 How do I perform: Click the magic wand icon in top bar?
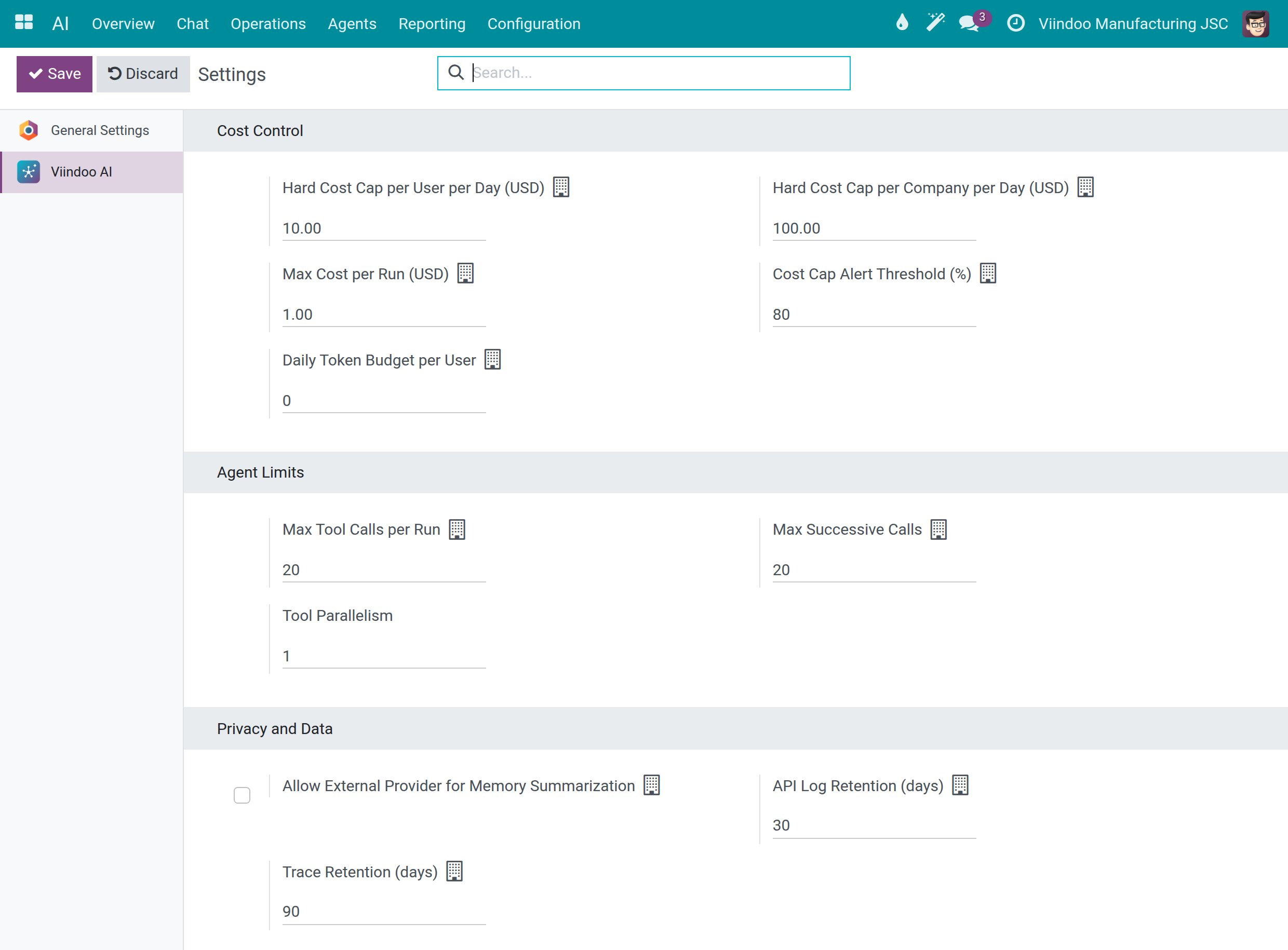[x=935, y=23]
